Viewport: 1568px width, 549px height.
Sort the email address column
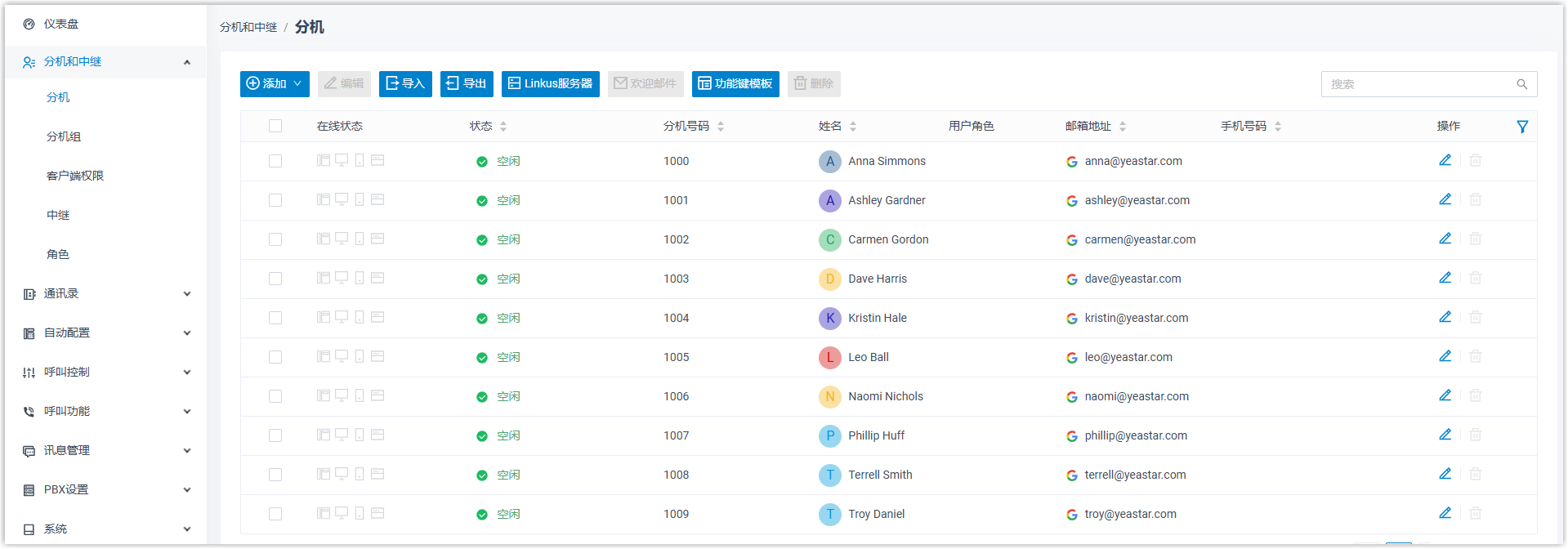(x=1123, y=127)
